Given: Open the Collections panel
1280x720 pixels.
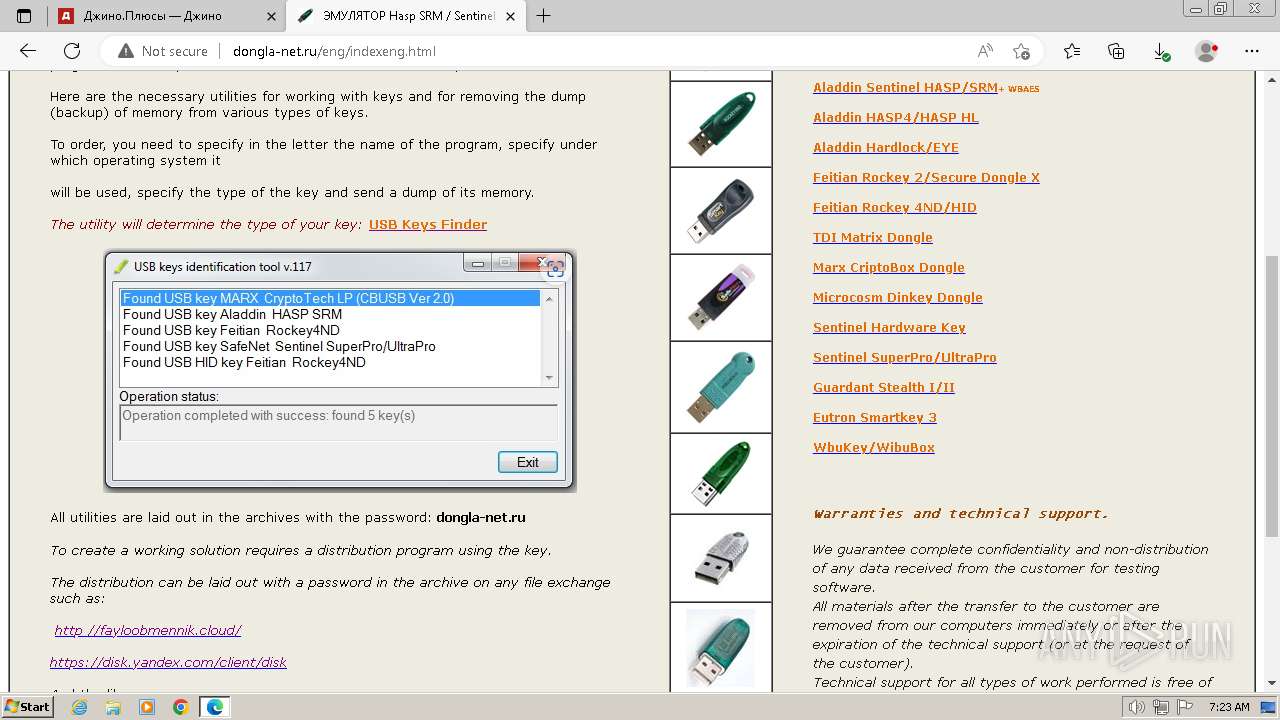Looking at the screenshot, I should 1116,51.
